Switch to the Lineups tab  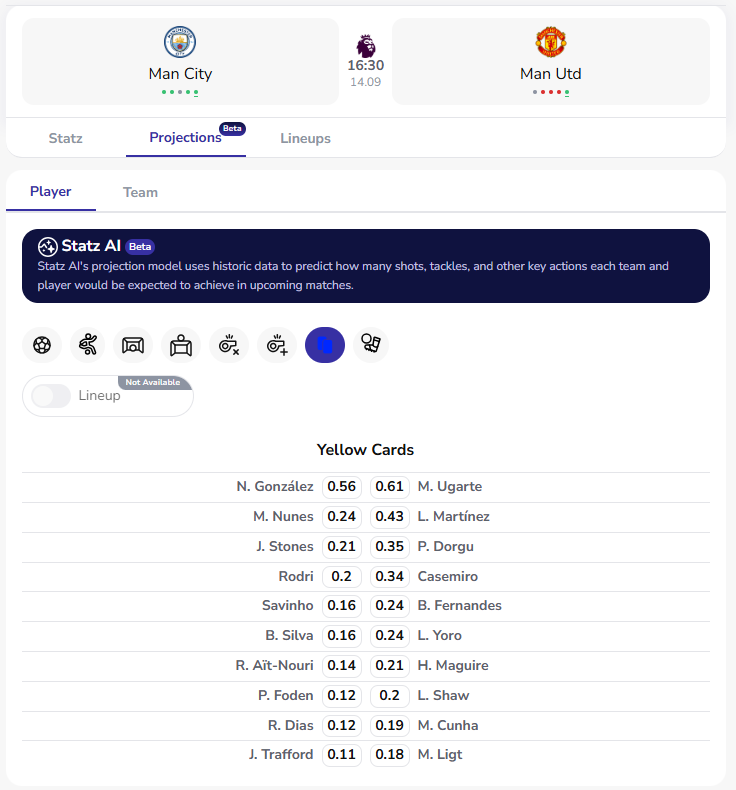click(305, 138)
